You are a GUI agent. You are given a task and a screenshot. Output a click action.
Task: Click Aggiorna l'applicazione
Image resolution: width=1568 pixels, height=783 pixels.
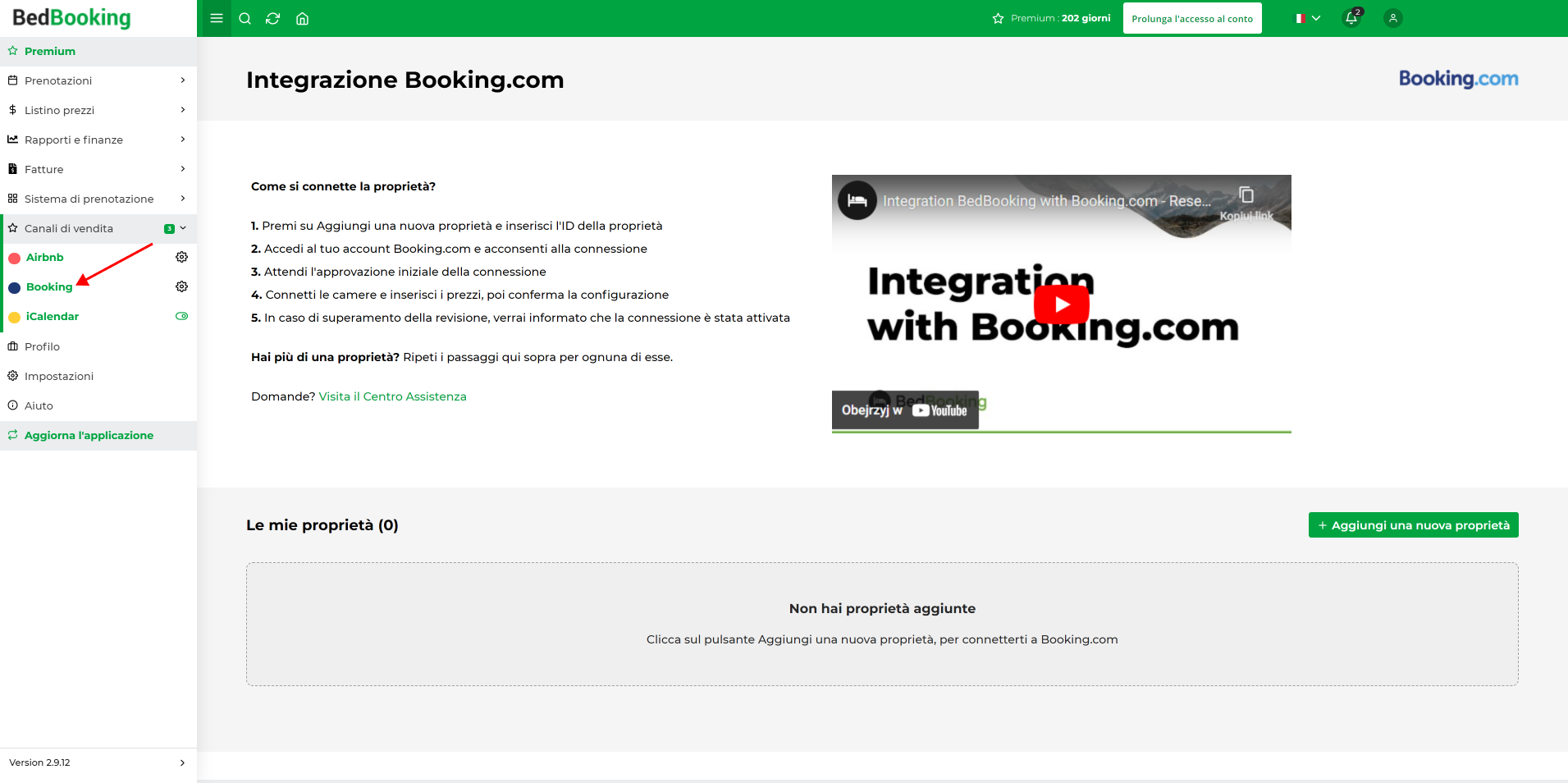click(x=98, y=435)
